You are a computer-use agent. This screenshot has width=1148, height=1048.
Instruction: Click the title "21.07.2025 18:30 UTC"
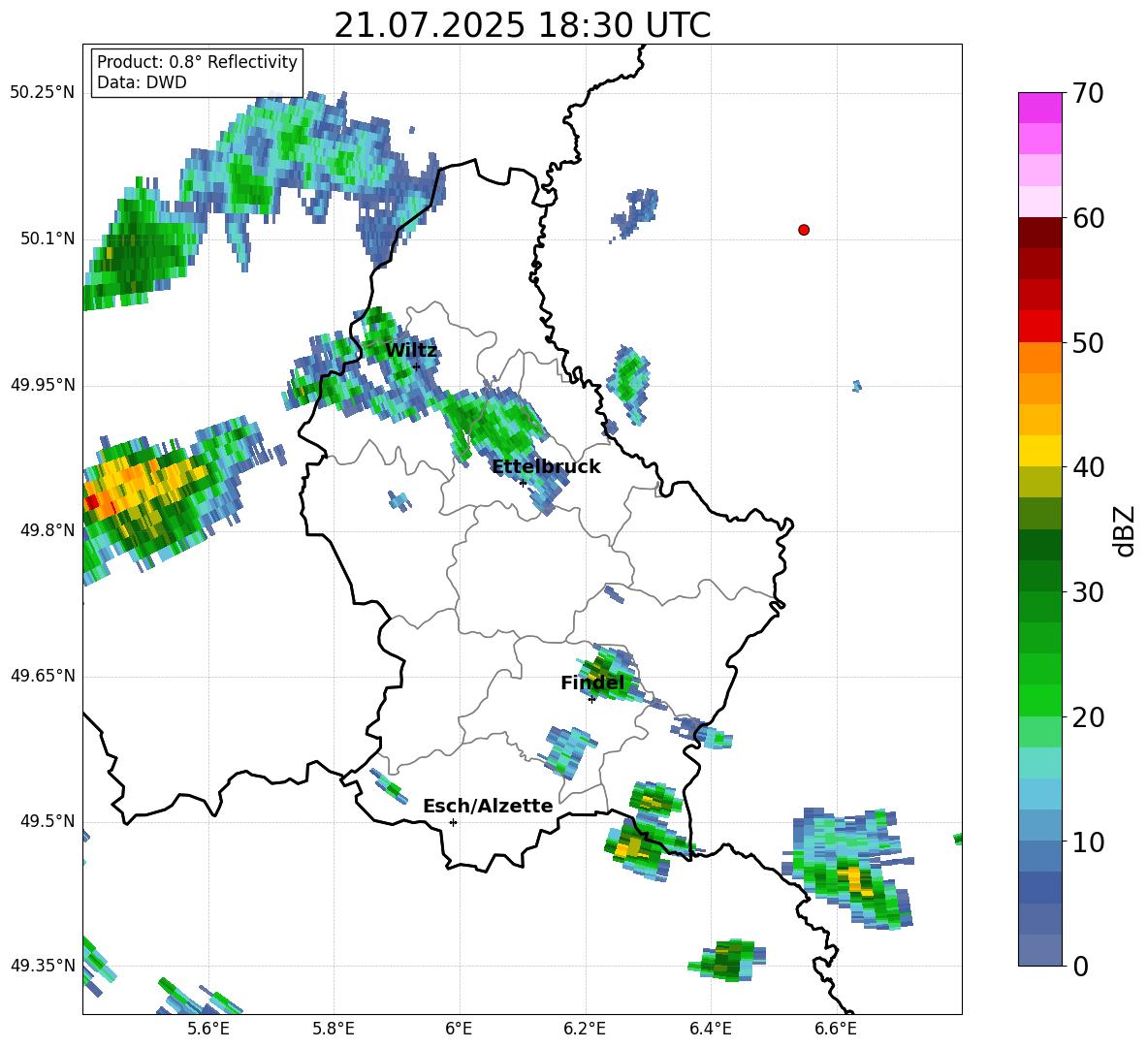pos(522,25)
